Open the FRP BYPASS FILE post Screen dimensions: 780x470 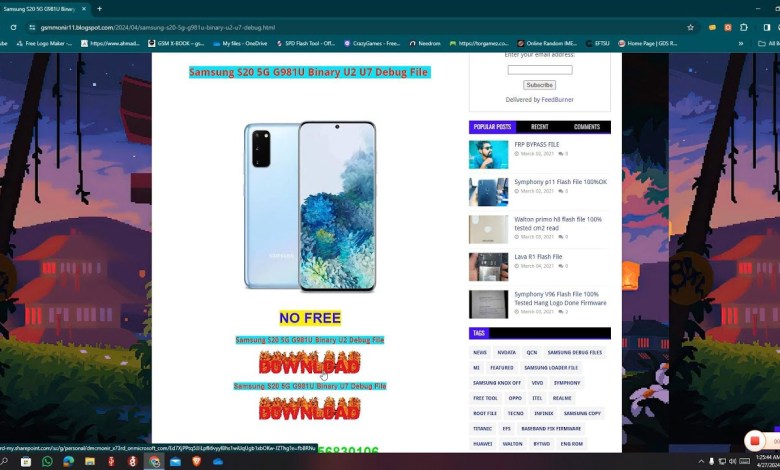[x=537, y=144]
